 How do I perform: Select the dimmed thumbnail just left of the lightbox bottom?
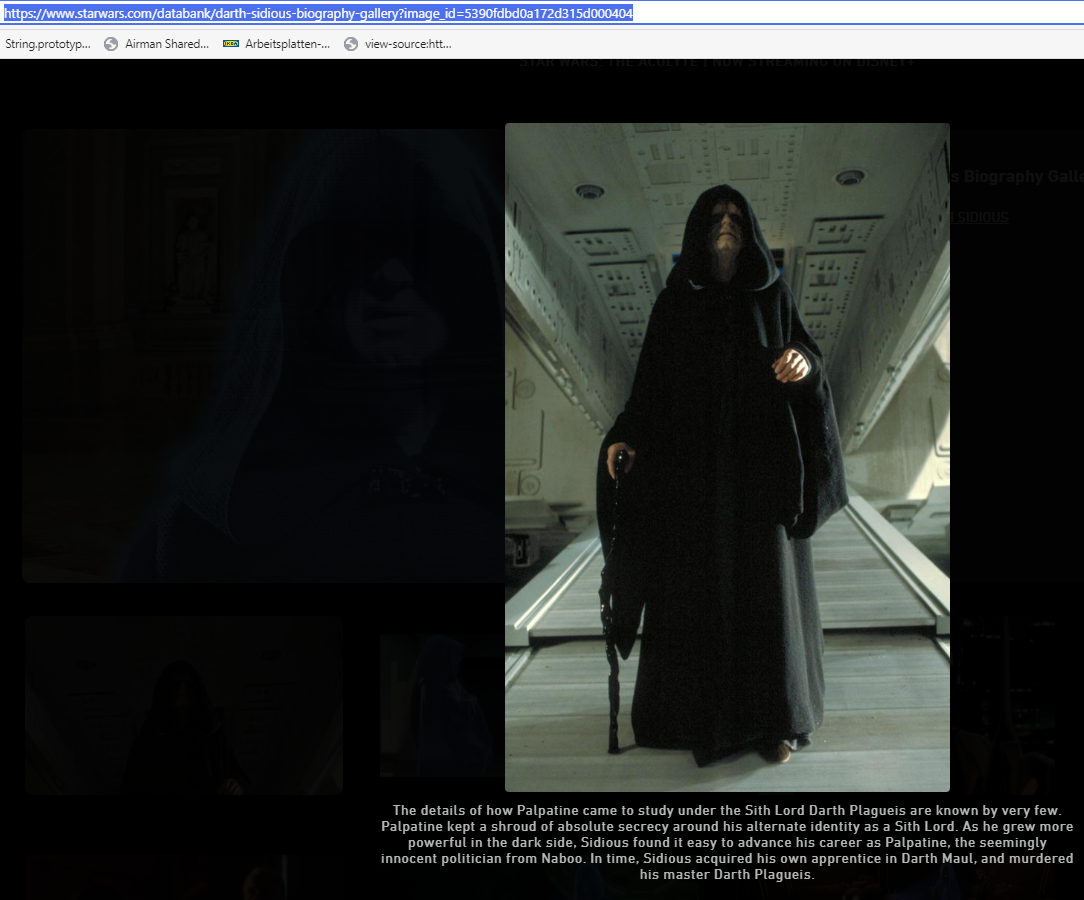tap(442, 704)
